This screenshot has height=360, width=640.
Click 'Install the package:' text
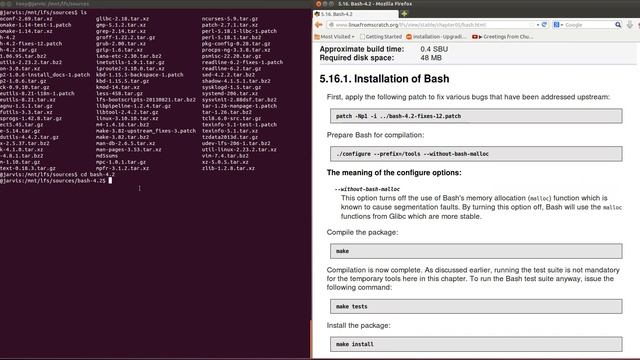coord(358,325)
